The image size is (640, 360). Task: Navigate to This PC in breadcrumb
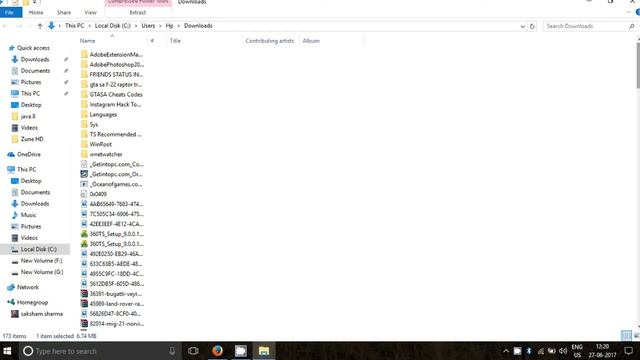pyautogui.click(x=74, y=26)
